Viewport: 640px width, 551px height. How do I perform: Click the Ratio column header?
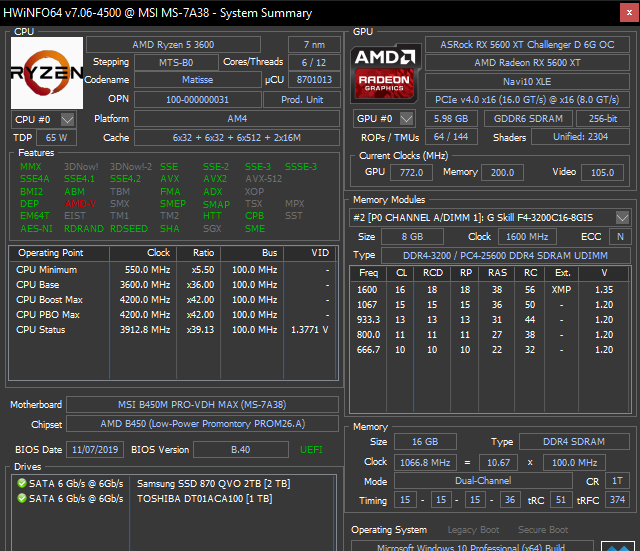tap(199, 253)
